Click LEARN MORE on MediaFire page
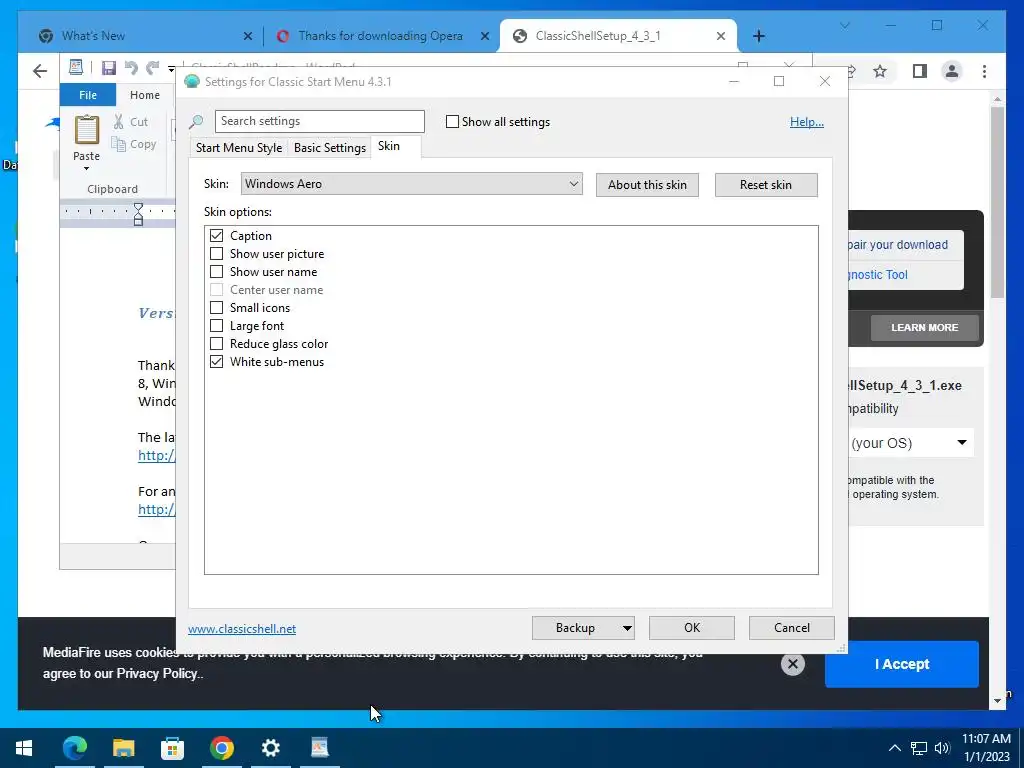Screen dimensions: 1024x768 (x=924, y=328)
